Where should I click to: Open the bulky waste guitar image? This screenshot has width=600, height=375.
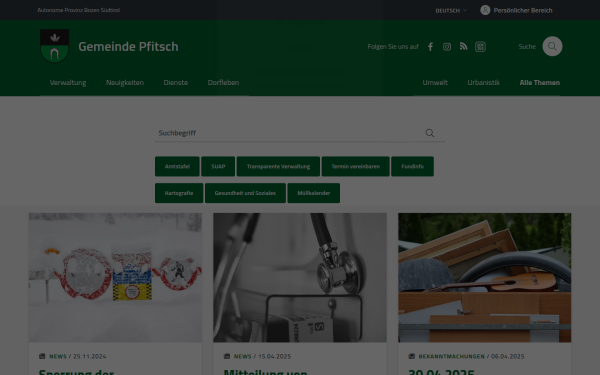coord(484,277)
